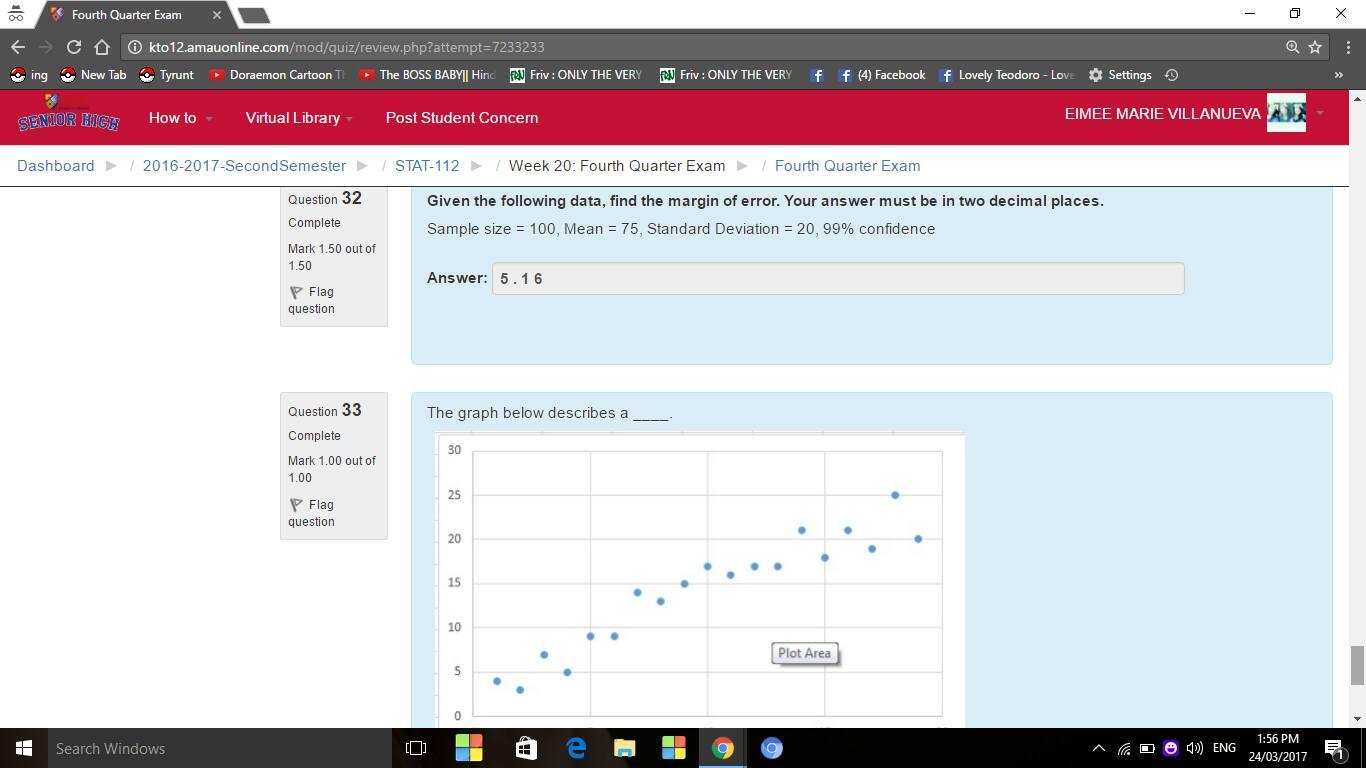Viewport: 1366px width, 768px height.
Task: Open the How to dropdown menu
Action: click(x=180, y=117)
